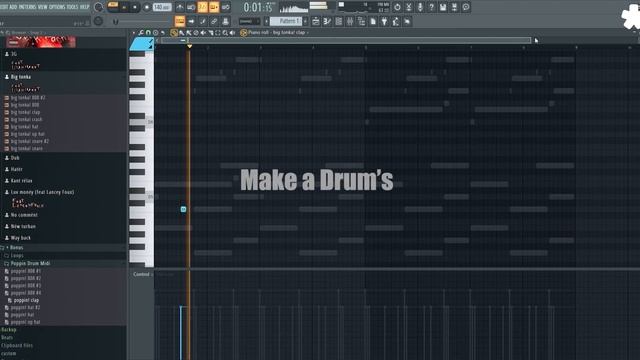The image size is (640, 360).
Task: Toggle typing keyboard to piano button
Action: pyautogui.click(x=180, y=21)
